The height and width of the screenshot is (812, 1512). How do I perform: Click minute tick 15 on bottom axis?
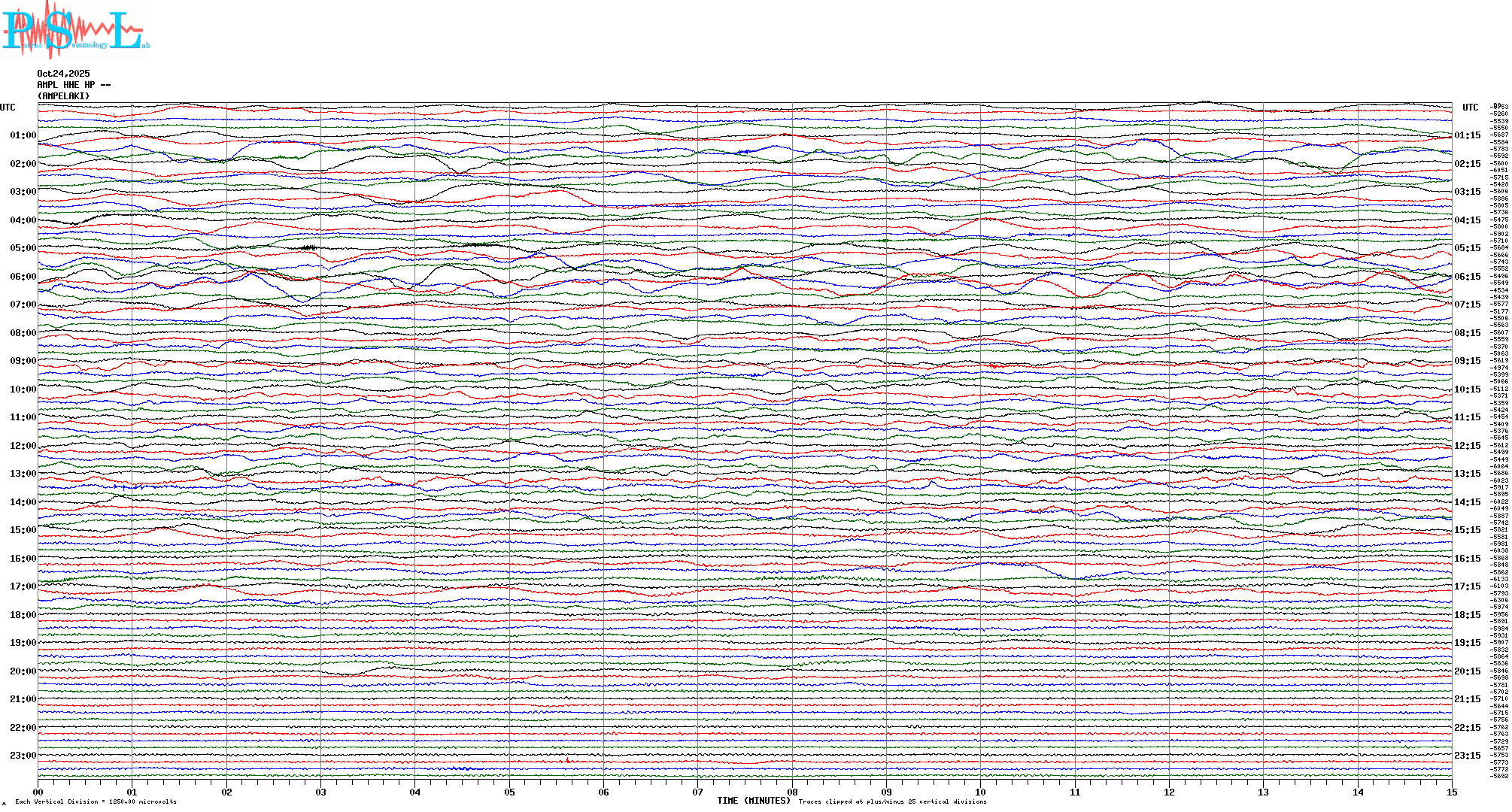tap(1452, 792)
